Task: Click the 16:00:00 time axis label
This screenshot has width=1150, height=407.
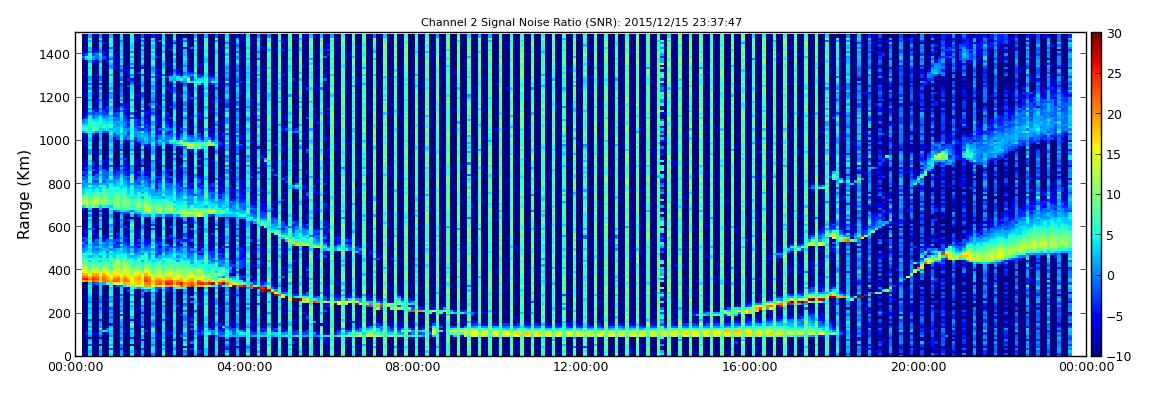Action: coord(749,367)
